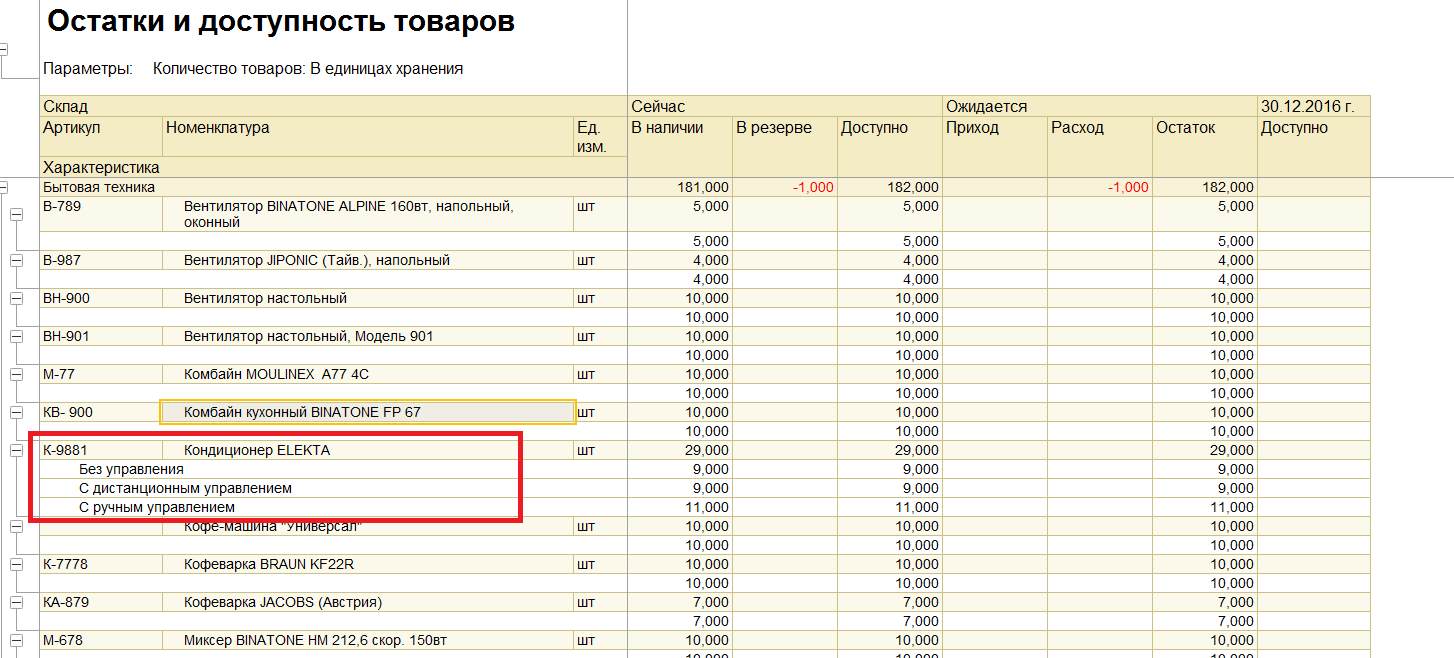This screenshot has width=1454, height=658.
Task: Collapse the KA-879 Кофеварка JACOBS group
Action: point(16,602)
